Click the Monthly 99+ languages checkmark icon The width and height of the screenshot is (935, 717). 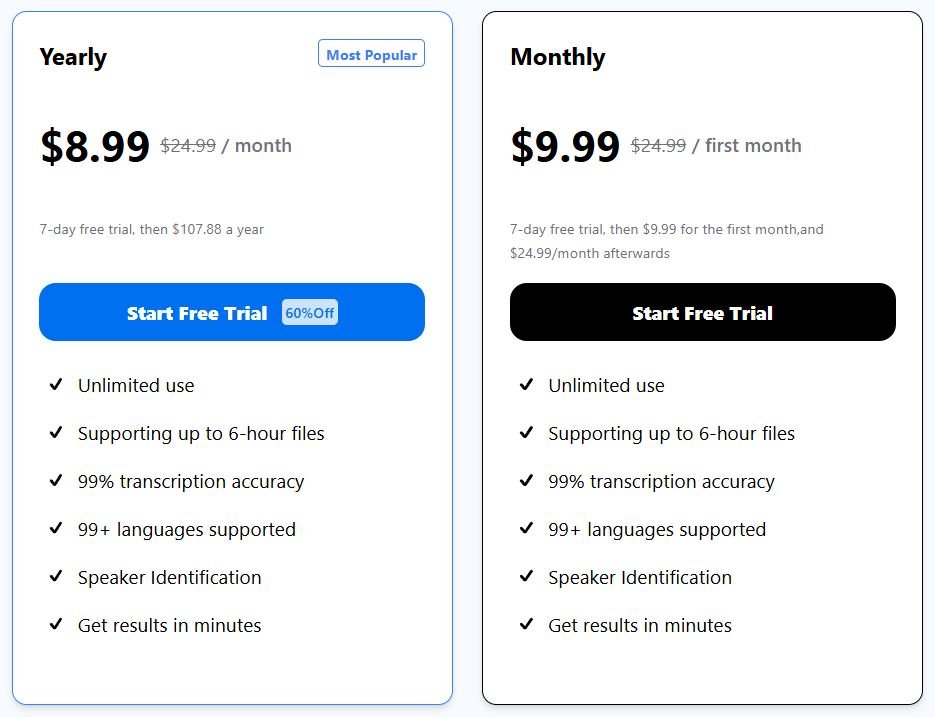[x=526, y=529]
